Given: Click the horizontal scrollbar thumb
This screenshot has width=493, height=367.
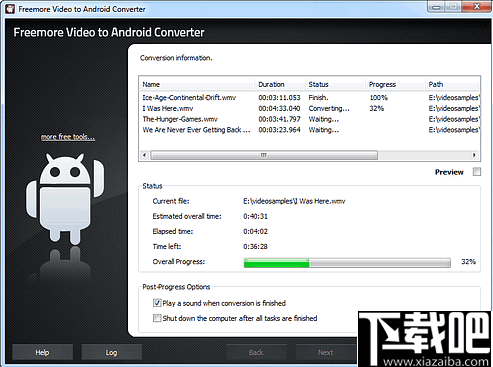Looking at the screenshot, I should [264, 155].
